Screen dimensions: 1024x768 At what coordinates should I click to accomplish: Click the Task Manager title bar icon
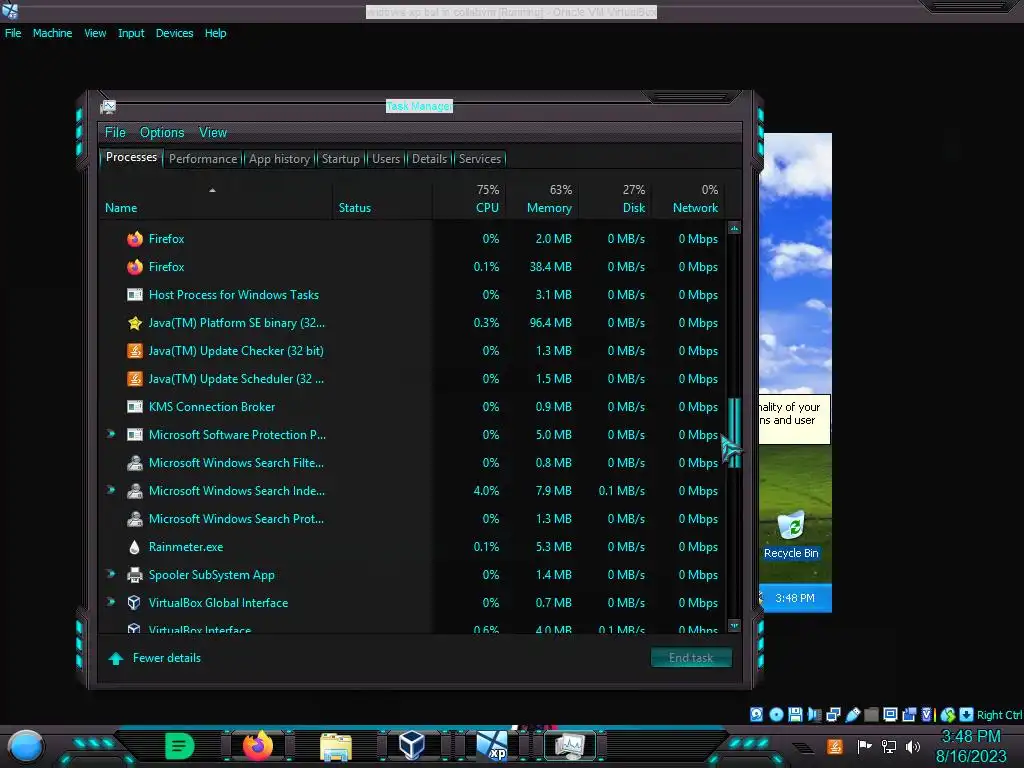(108, 106)
